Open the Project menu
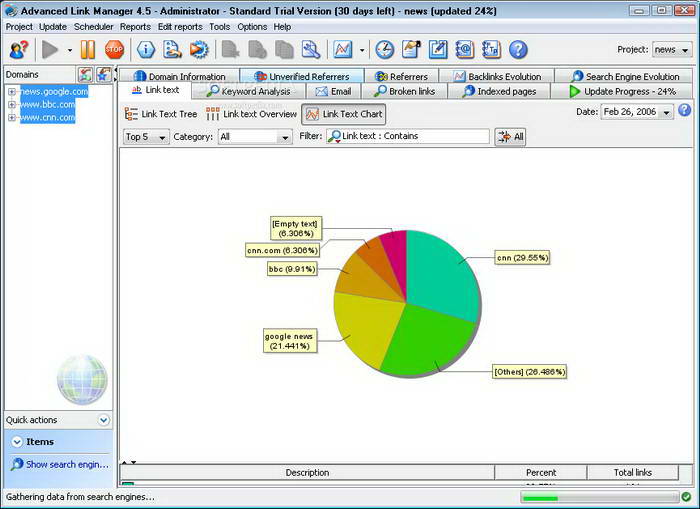 pyautogui.click(x=19, y=27)
